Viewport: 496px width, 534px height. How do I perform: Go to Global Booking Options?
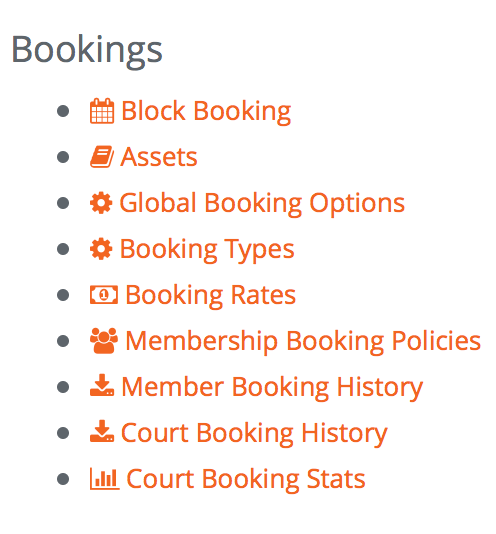(262, 204)
